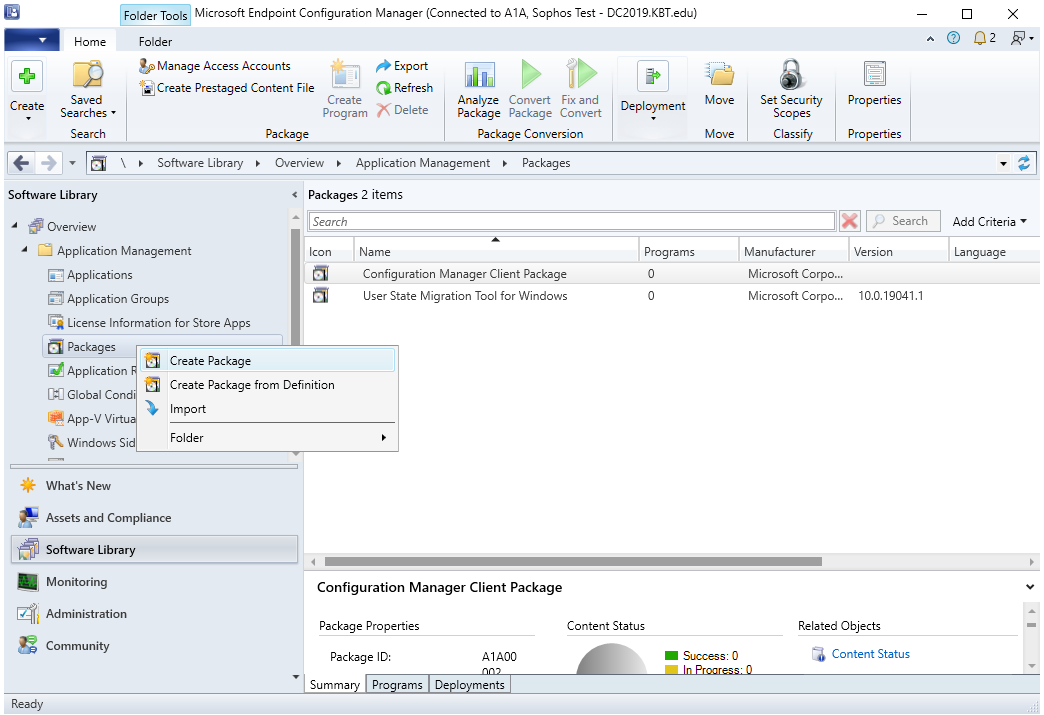This screenshot has height=715, width=1044.
Task: Expand the Add Criteria dropdown
Action: coord(989,222)
